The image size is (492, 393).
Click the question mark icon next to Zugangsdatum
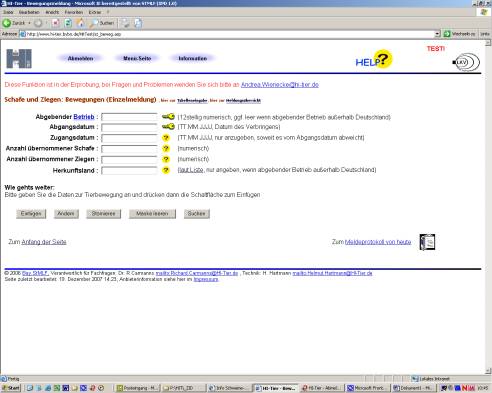coord(166,138)
